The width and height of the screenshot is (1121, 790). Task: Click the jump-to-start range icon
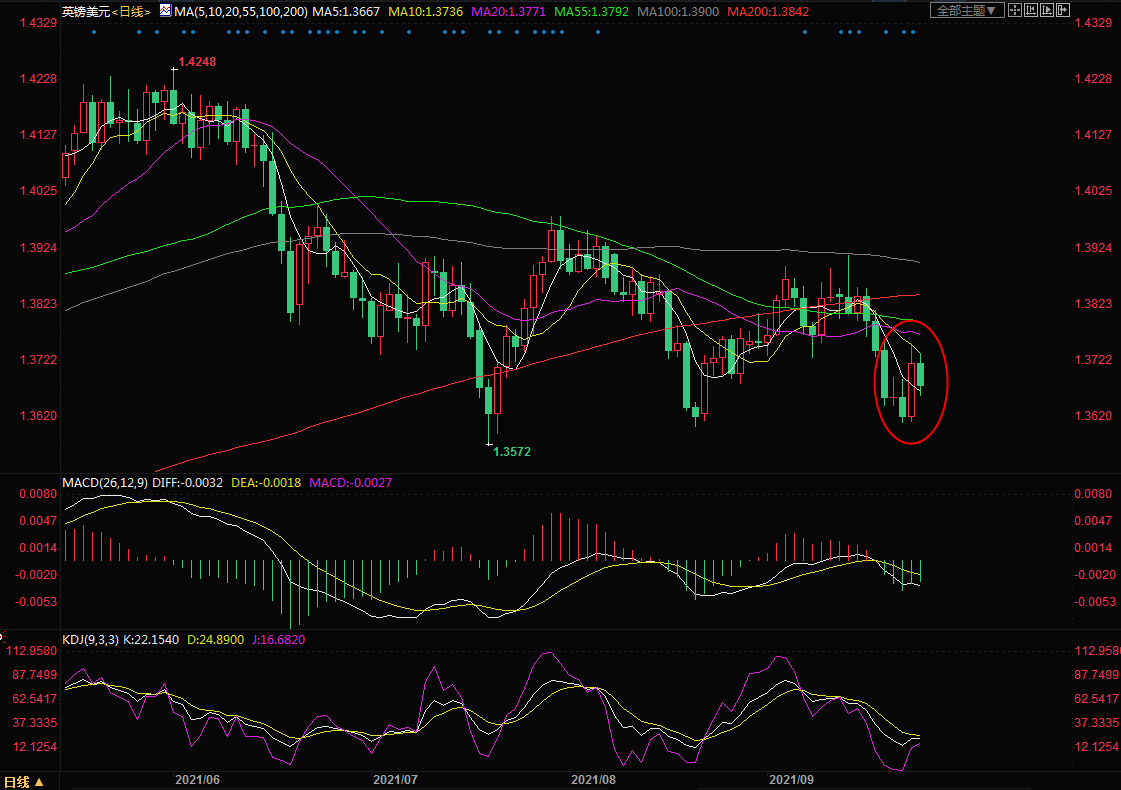[1030, 11]
